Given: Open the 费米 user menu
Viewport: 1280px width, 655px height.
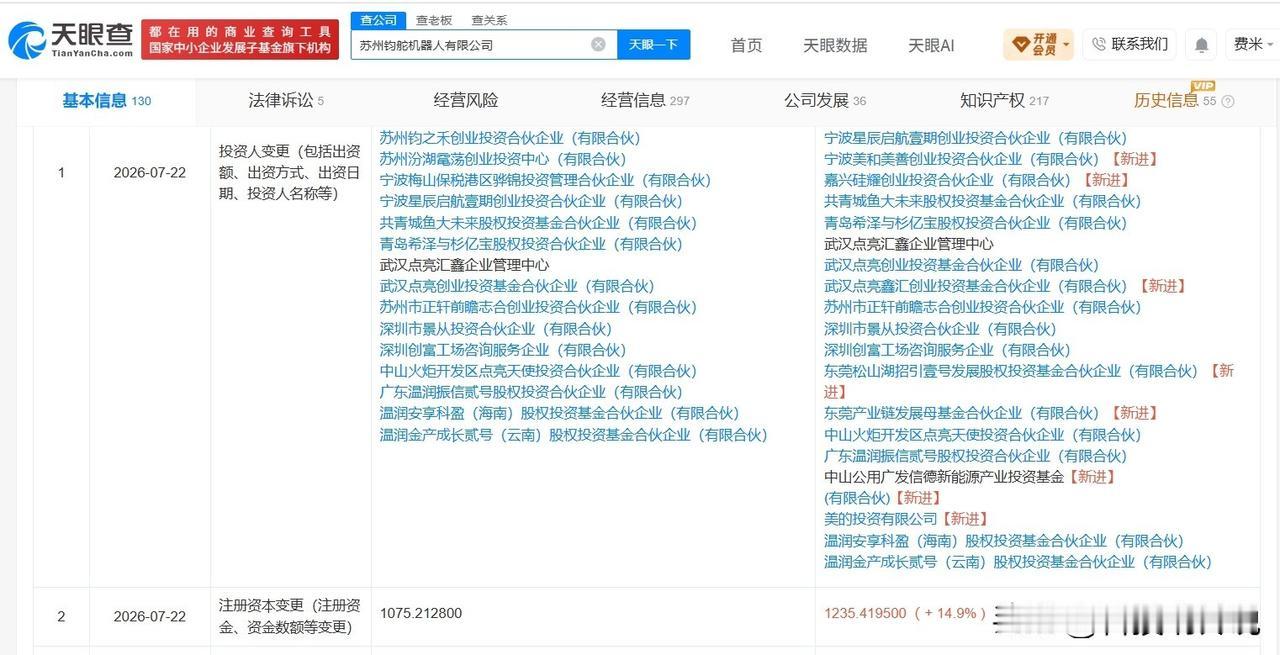Looking at the screenshot, I should point(1252,44).
